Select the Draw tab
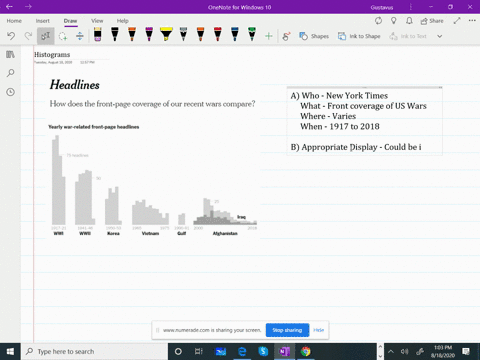 (x=70, y=21)
